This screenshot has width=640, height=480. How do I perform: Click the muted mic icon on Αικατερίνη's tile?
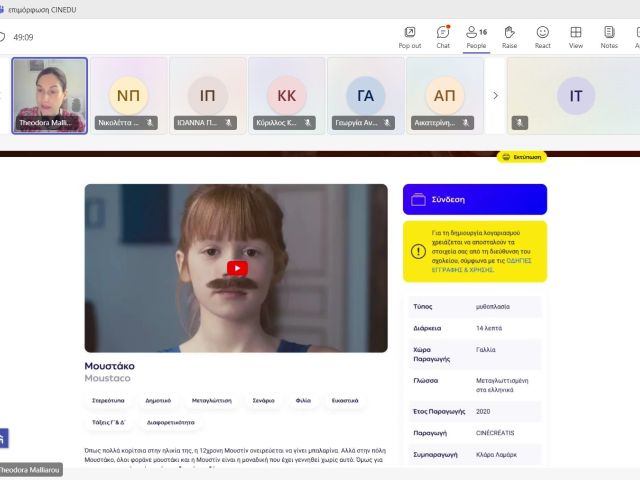[x=466, y=122]
